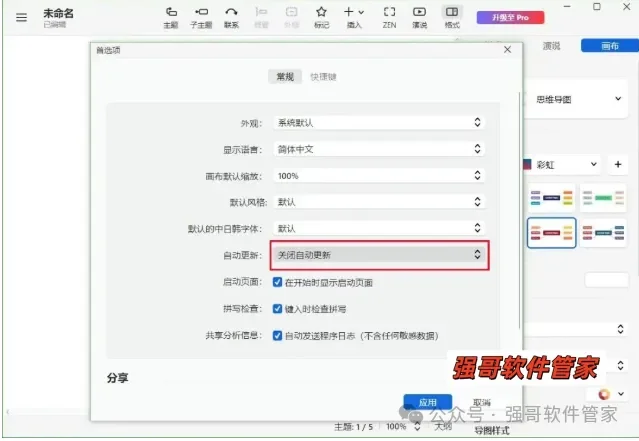Viewport: 639px width, 441px height.
Task: Open the 插入 insert menu
Action: pyautogui.click(x=354, y=18)
